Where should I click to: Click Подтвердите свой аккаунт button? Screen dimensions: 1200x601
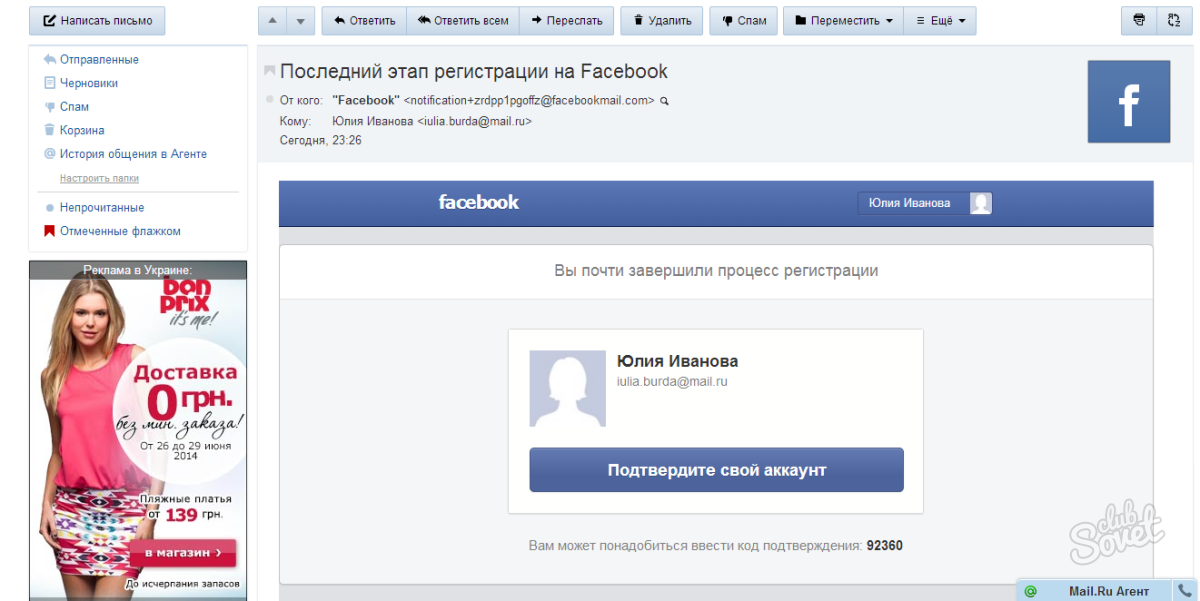(716, 470)
